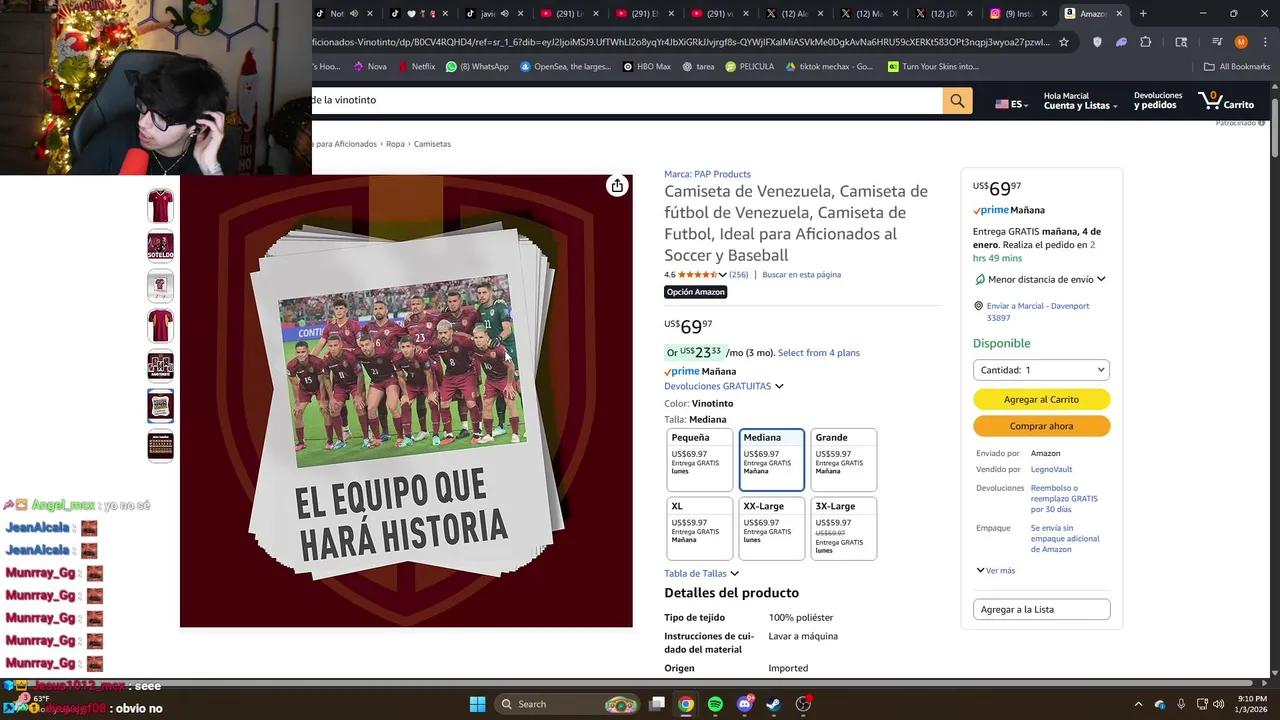Click the microphone tray icon
This screenshot has height=720, width=1280.
click(1181, 704)
